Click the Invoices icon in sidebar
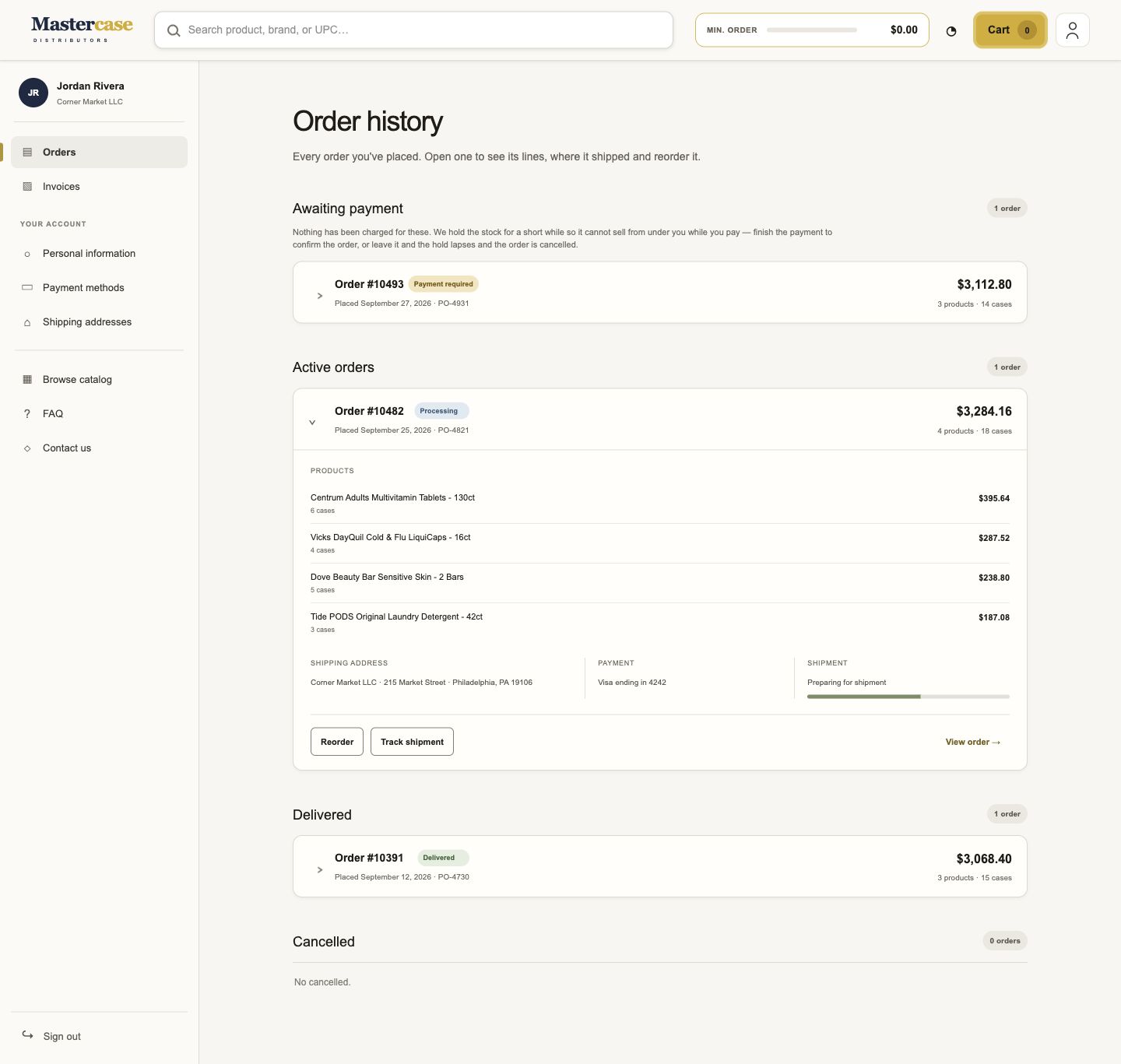 27,187
